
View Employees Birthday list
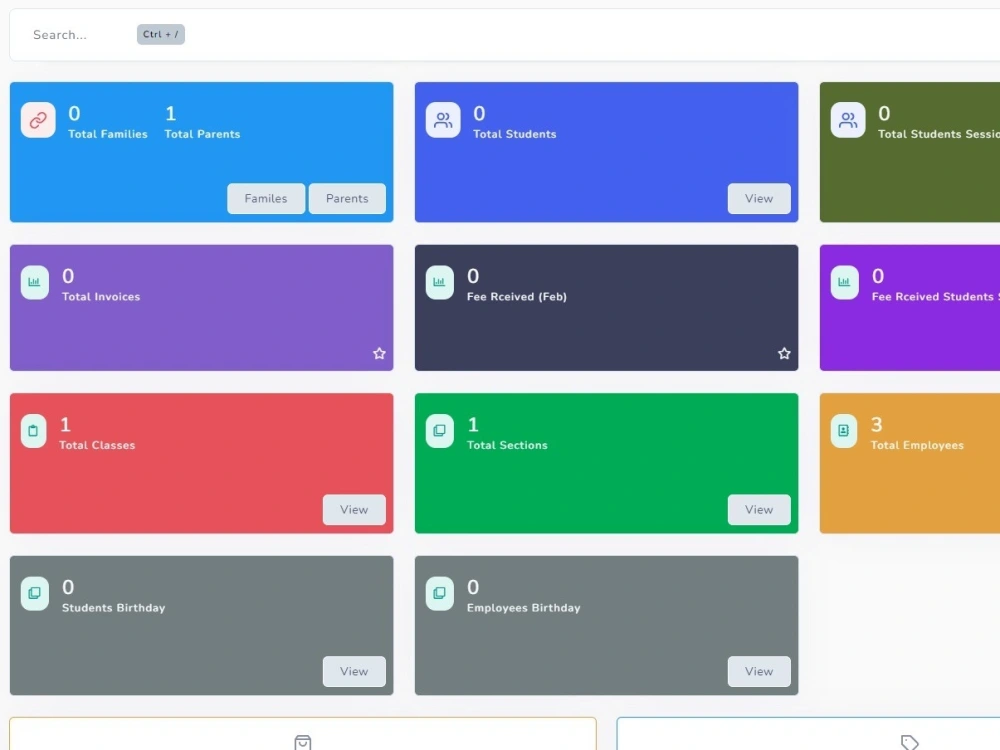click(759, 672)
